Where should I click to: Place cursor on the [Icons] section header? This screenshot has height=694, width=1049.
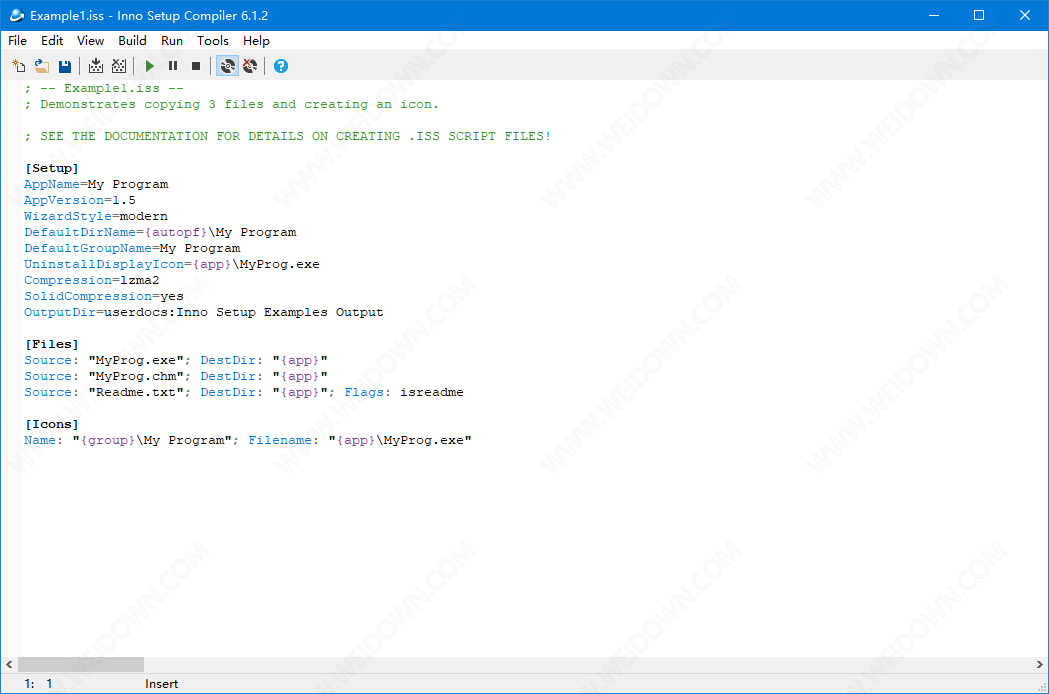coord(52,424)
